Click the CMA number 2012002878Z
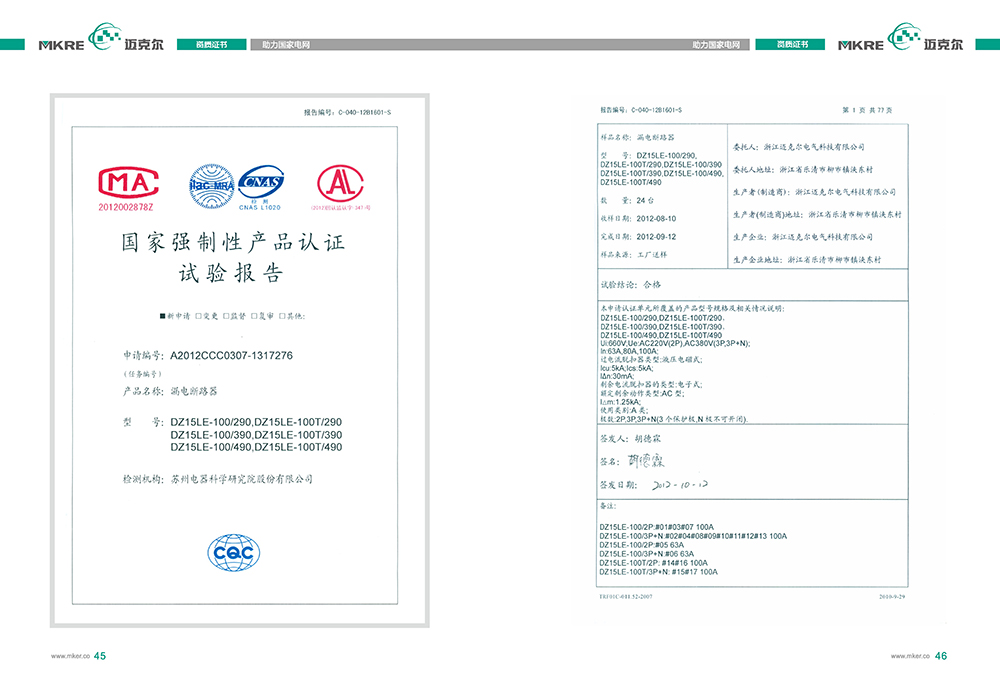 tap(126, 207)
